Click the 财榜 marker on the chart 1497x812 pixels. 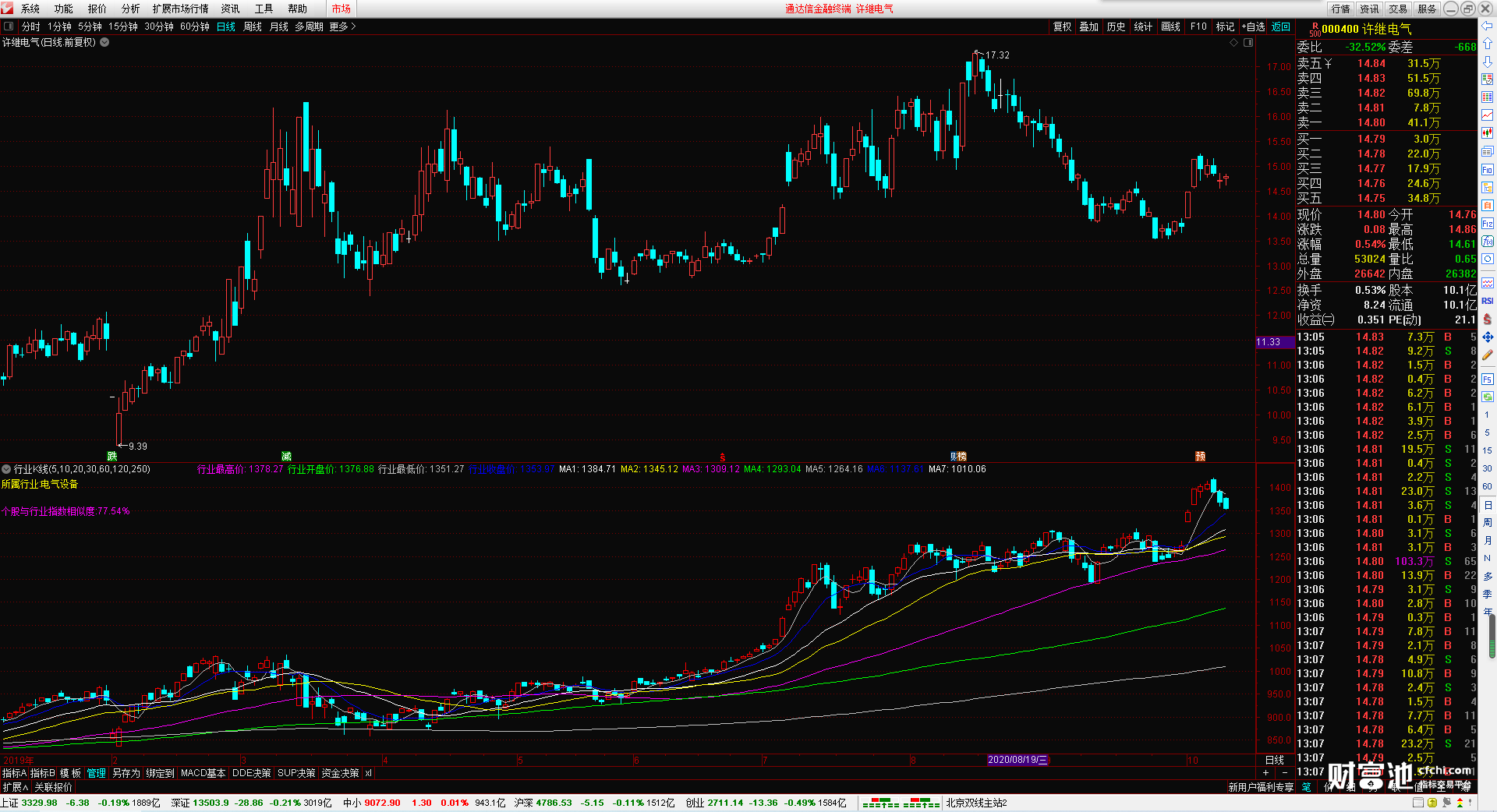[958, 456]
